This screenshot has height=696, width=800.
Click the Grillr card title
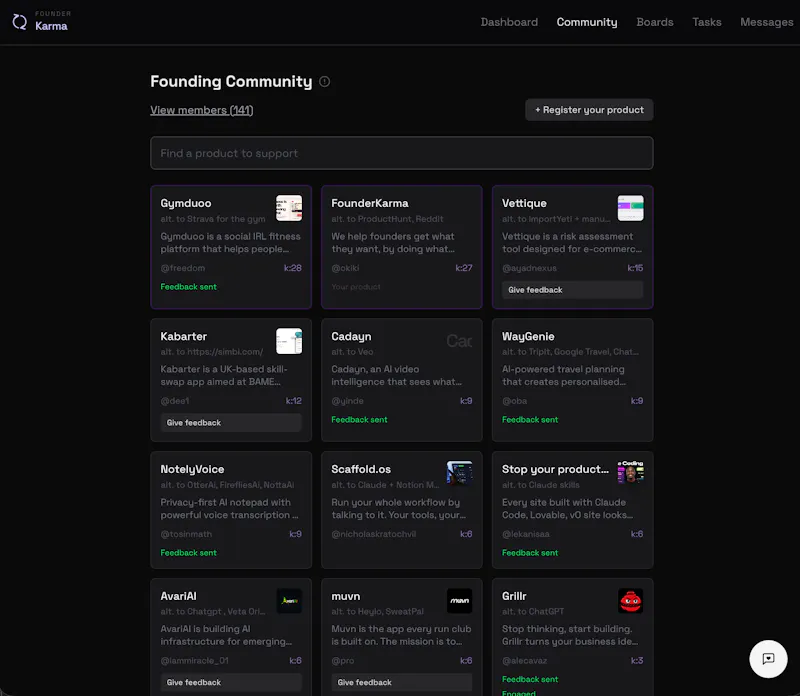point(514,596)
